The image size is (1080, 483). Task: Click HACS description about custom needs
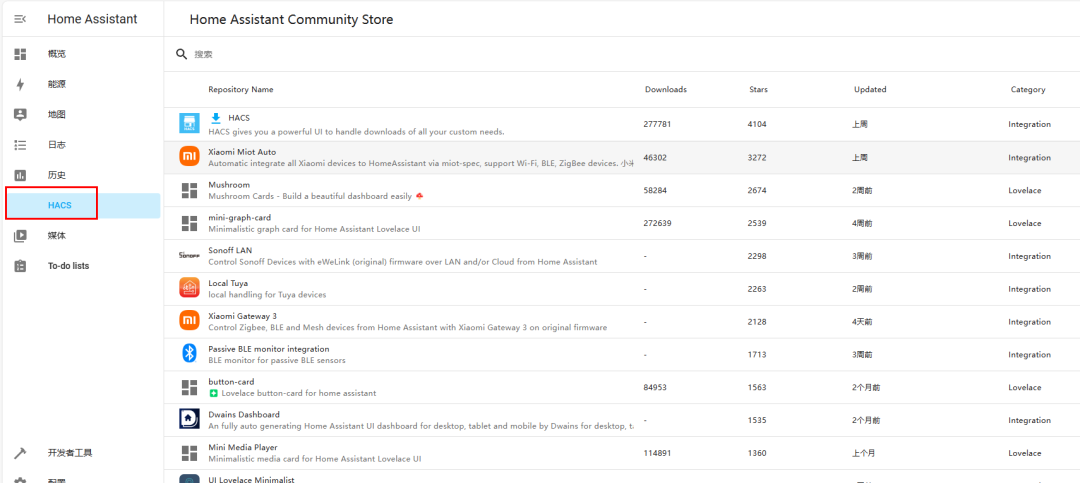tap(356, 132)
